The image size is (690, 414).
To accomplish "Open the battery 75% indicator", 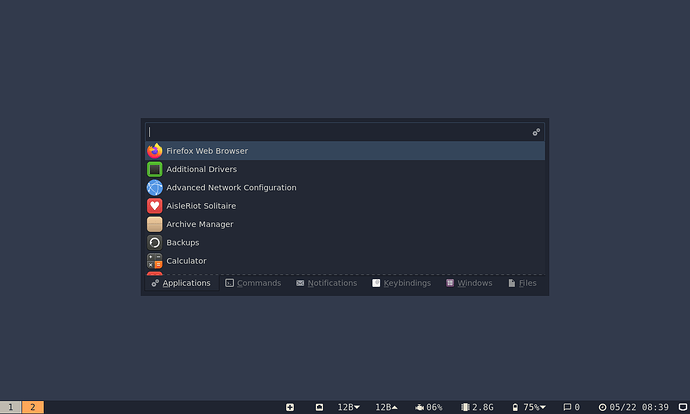I will 529,407.
